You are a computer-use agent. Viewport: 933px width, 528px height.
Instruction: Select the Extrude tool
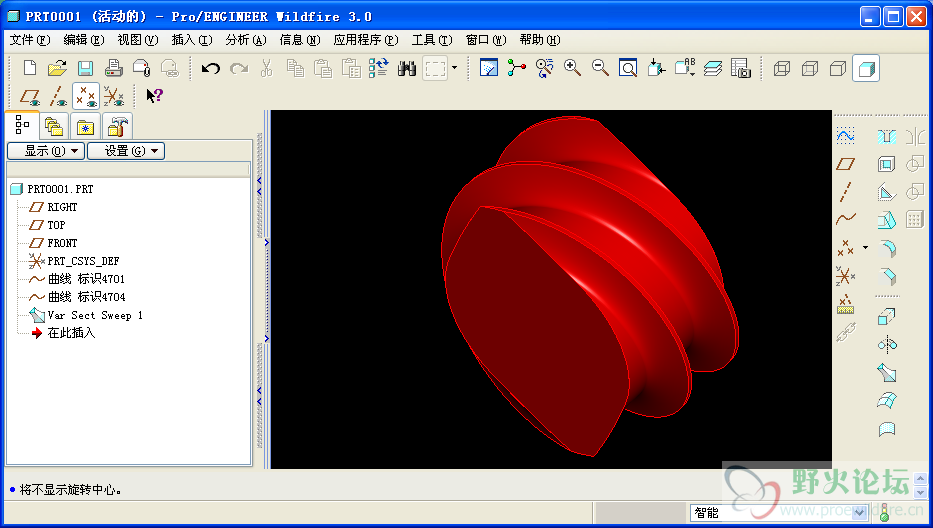click(x=887, y=317)
